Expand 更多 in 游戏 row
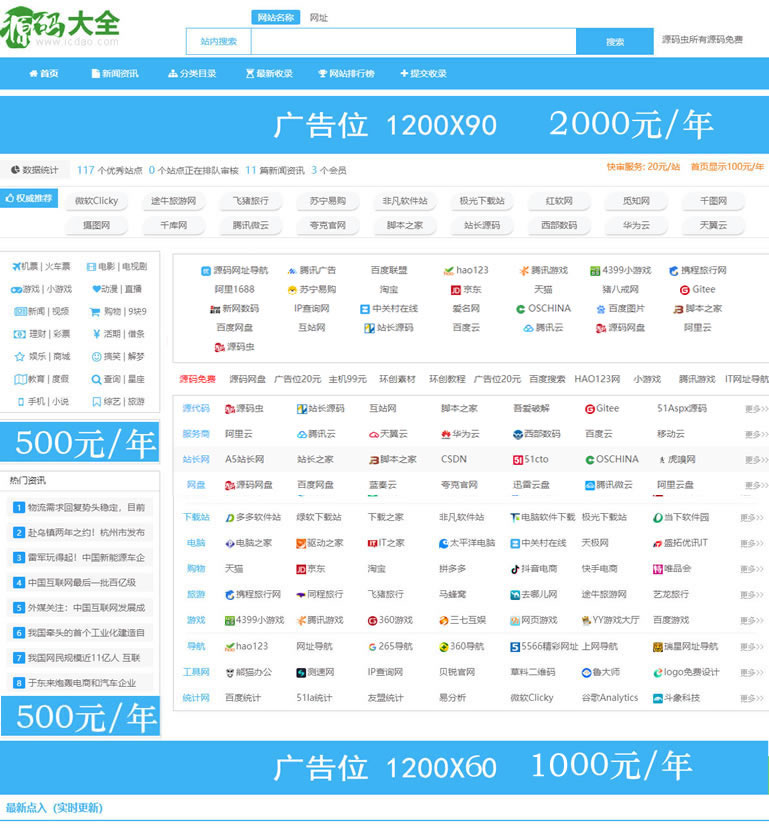This screenshot has width=769, height=828. point(752,620)
